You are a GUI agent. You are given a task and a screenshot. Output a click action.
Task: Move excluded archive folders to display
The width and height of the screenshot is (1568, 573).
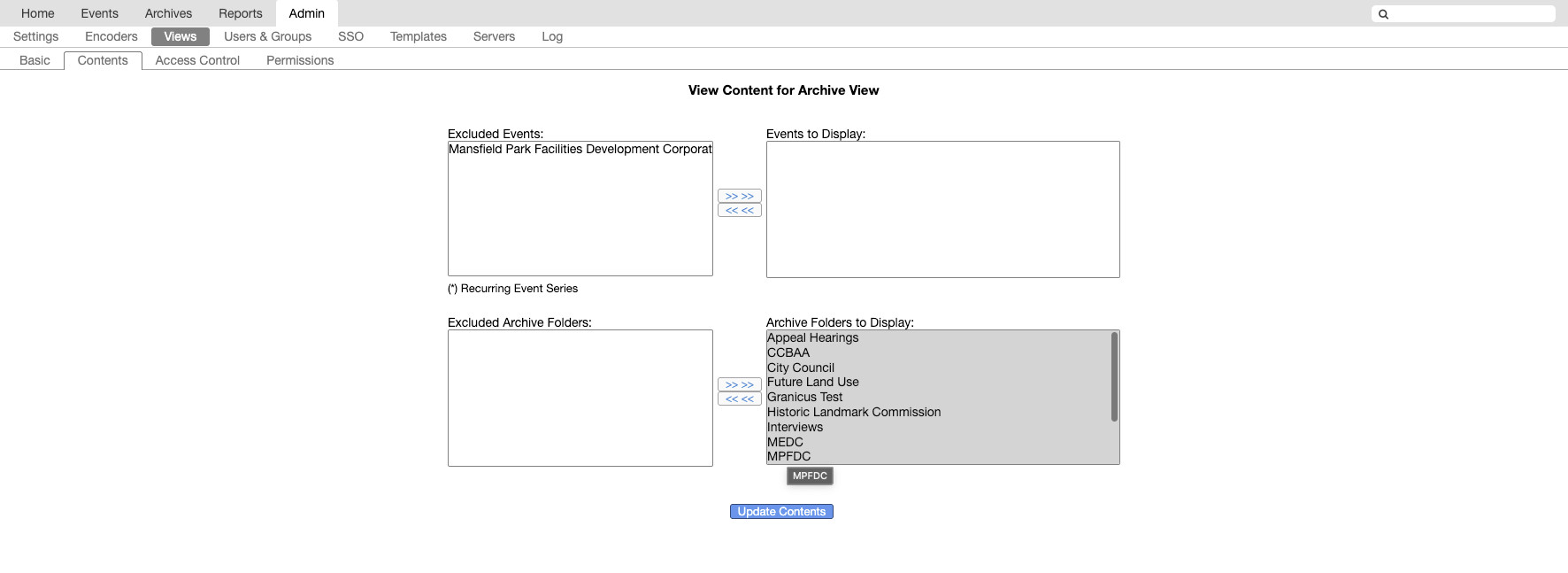pyautogui.click(x=740, y=384)
